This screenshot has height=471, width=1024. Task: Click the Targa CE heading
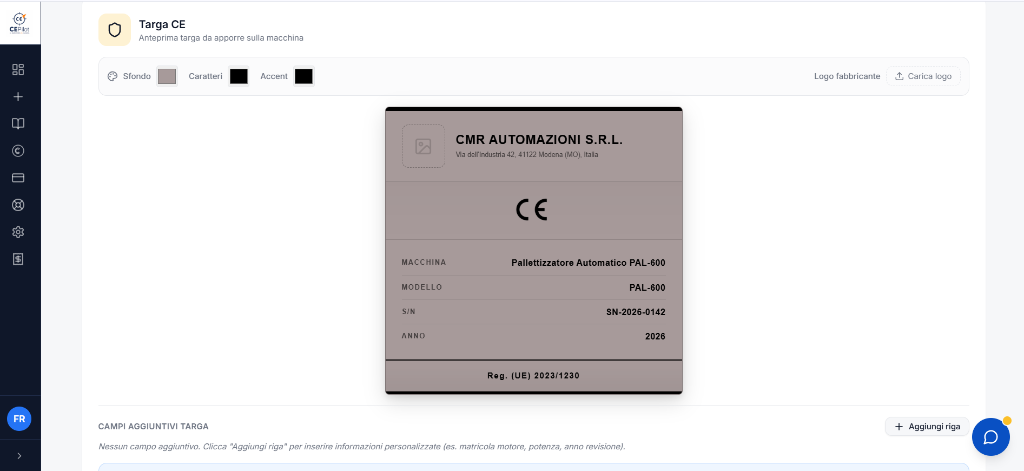click(162, 24)
